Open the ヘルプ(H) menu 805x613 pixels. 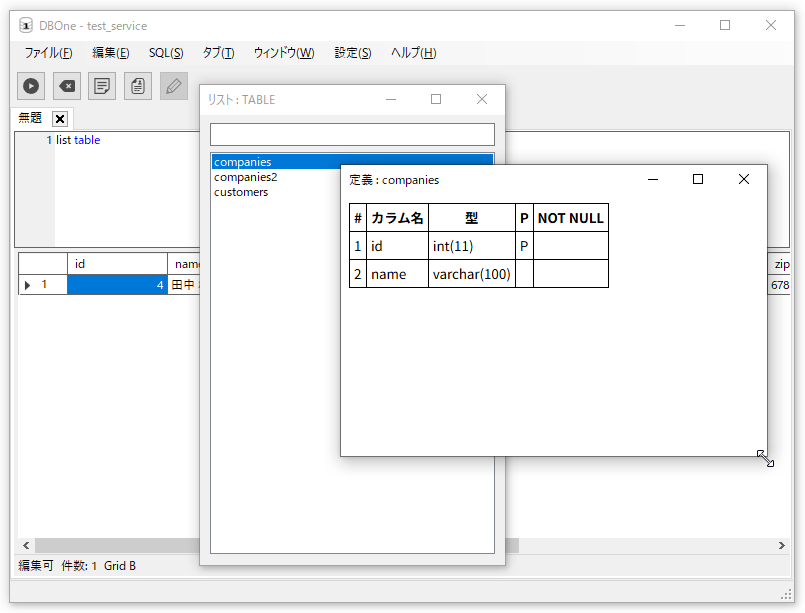[x=413, y=53]
